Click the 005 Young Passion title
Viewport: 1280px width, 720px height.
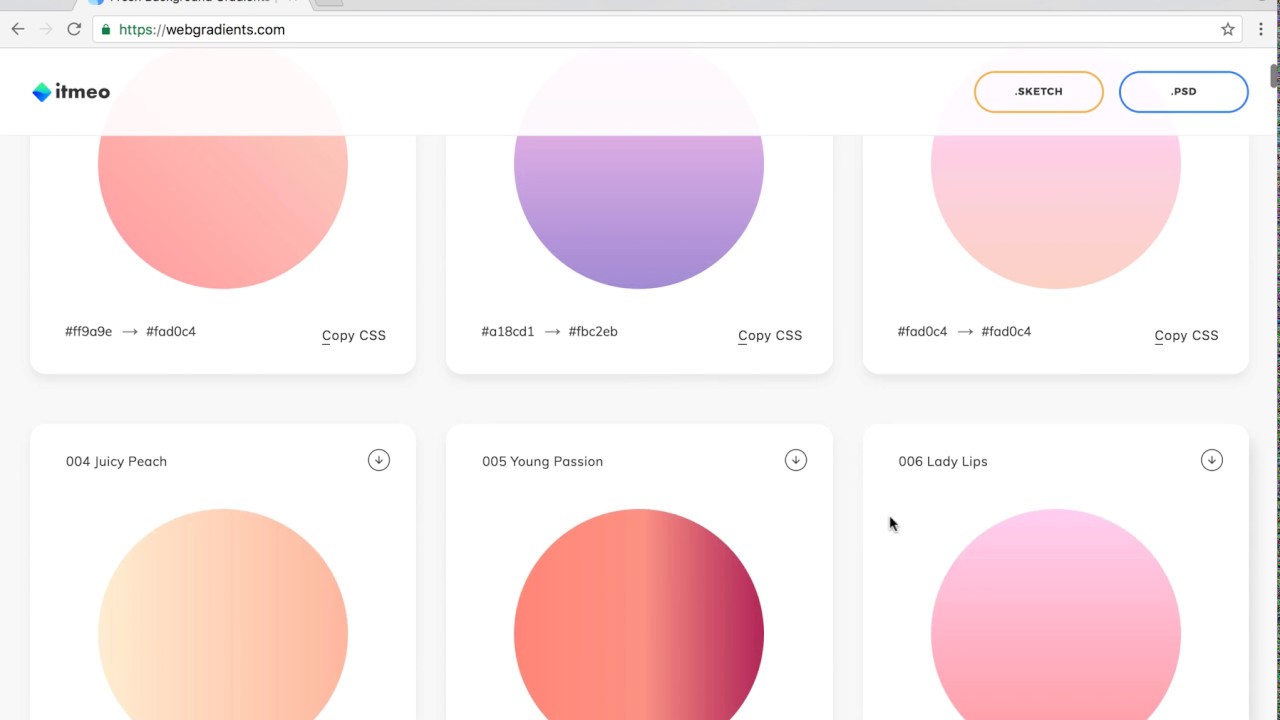tap(542, 461)
